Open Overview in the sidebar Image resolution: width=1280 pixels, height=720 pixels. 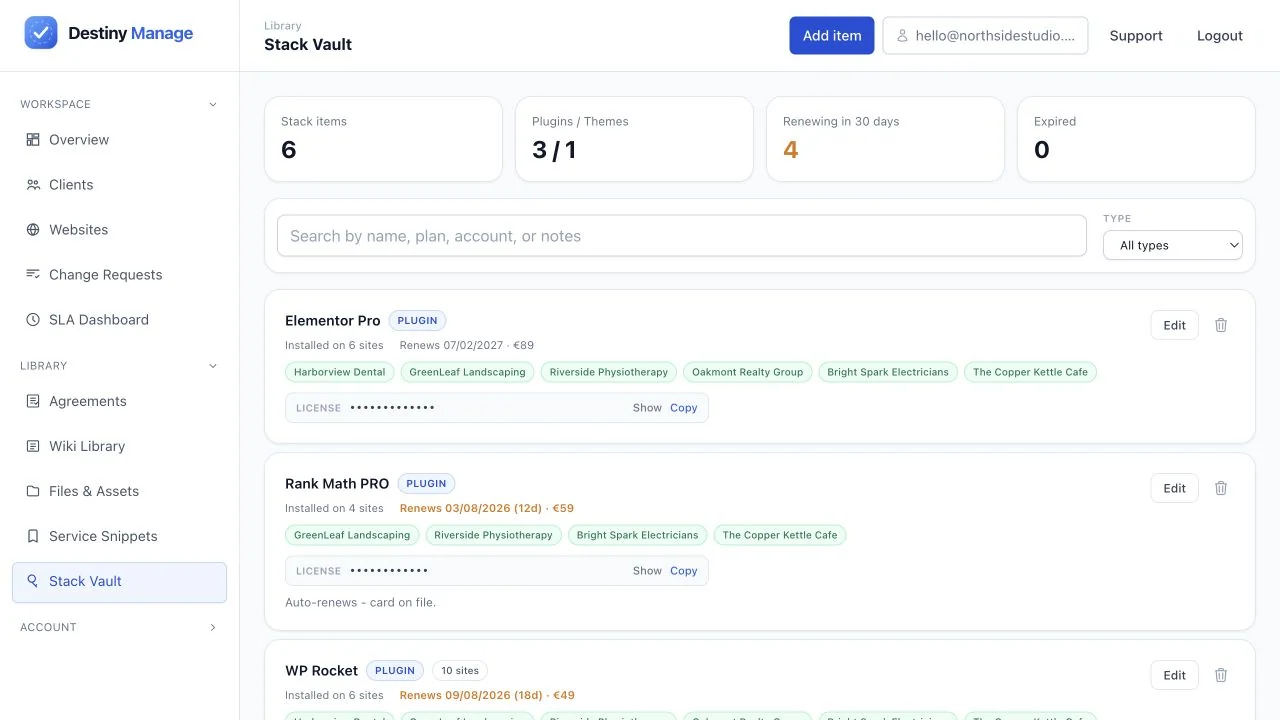point(119,140)
